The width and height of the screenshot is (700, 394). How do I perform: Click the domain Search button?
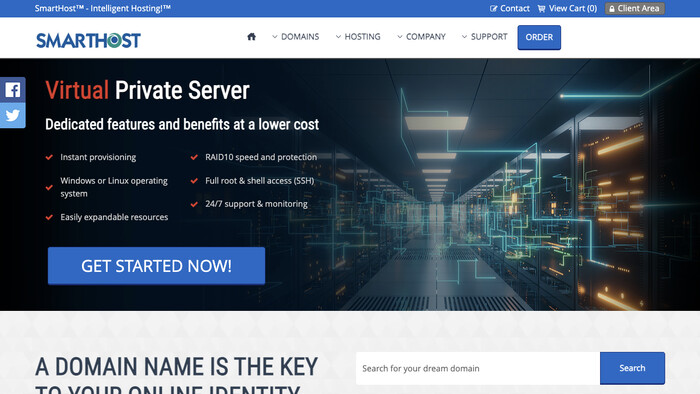coord(632,369)
